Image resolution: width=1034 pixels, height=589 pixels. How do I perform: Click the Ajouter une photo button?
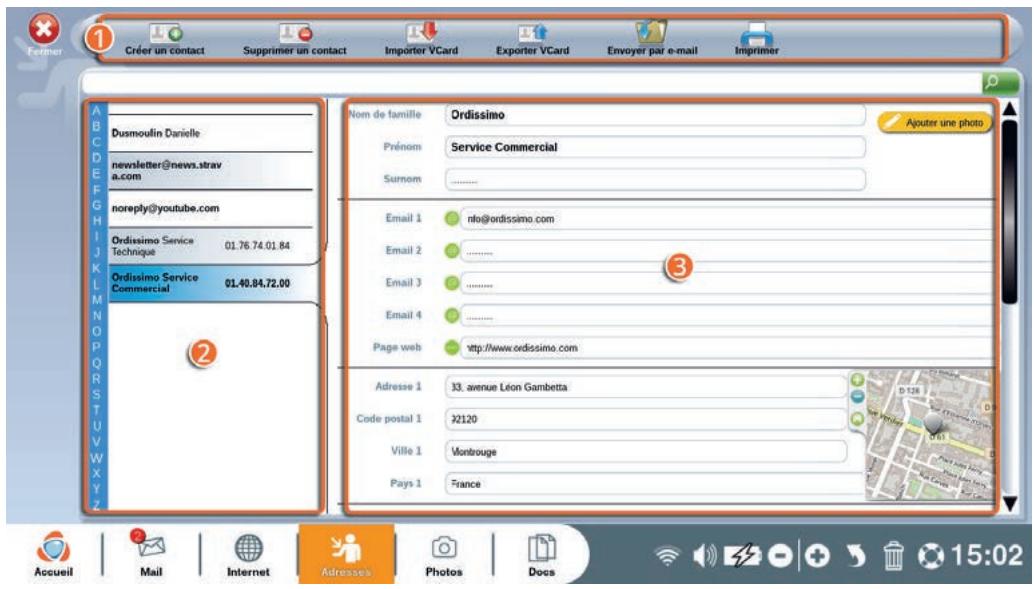point(935,123)
